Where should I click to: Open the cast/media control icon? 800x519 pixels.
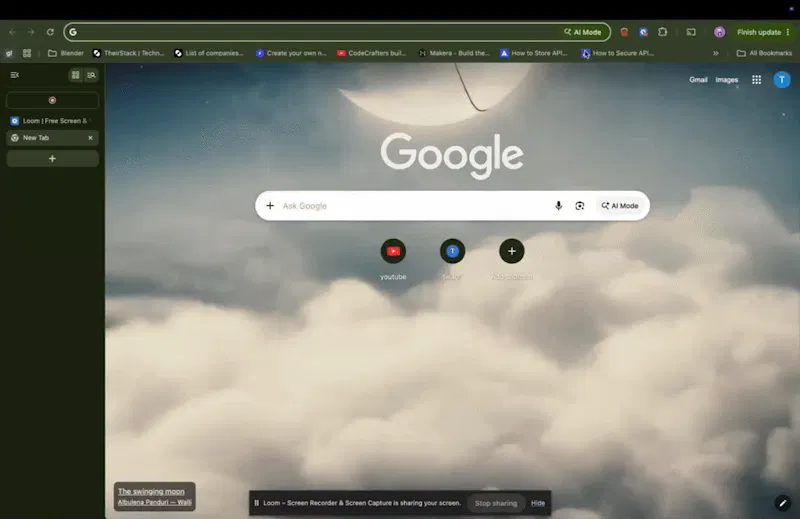pos(691,32)
